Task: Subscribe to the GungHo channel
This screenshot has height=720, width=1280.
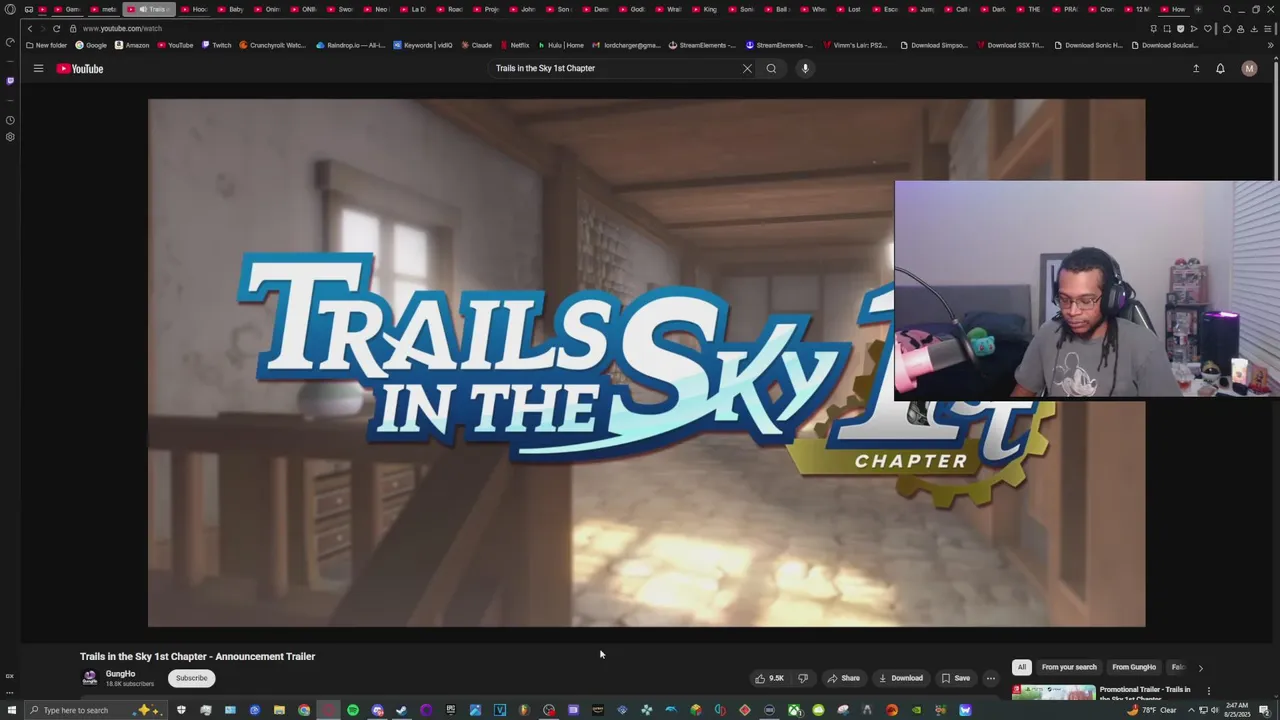Action: pos(191,678)
